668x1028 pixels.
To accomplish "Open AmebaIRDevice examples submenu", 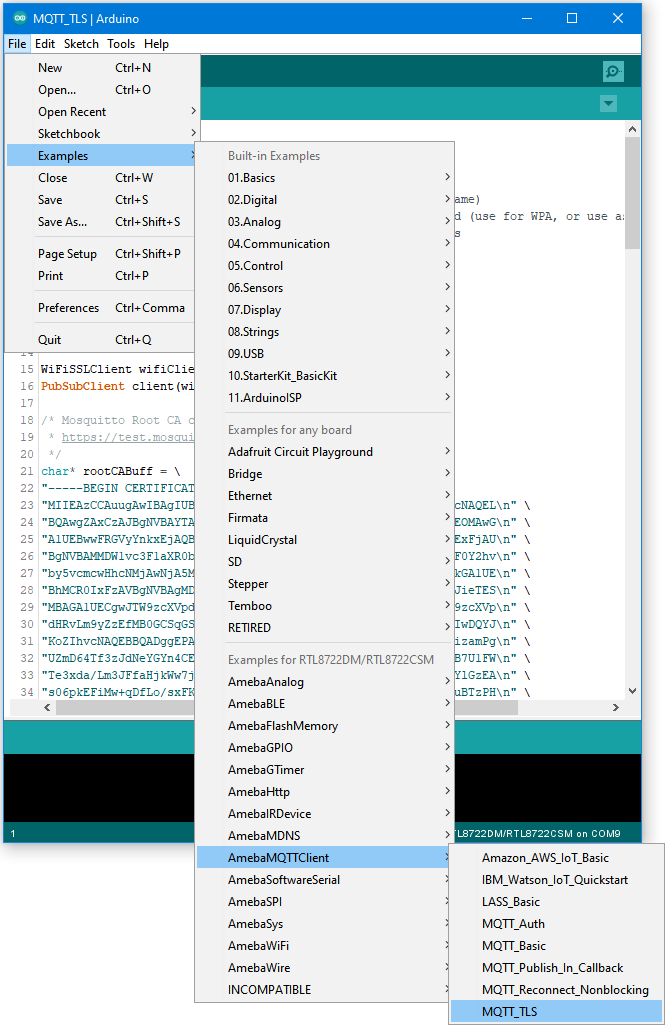I will [x=324, y=814].
